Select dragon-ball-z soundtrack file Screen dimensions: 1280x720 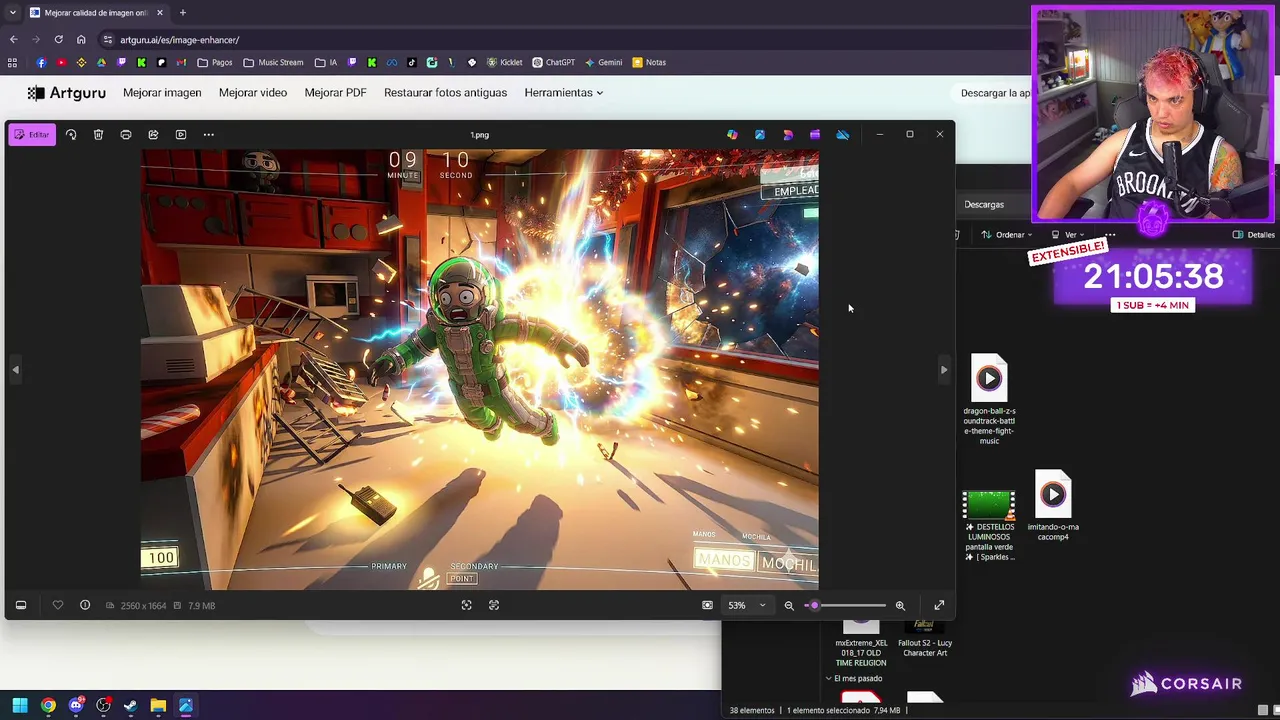(989, 400)
